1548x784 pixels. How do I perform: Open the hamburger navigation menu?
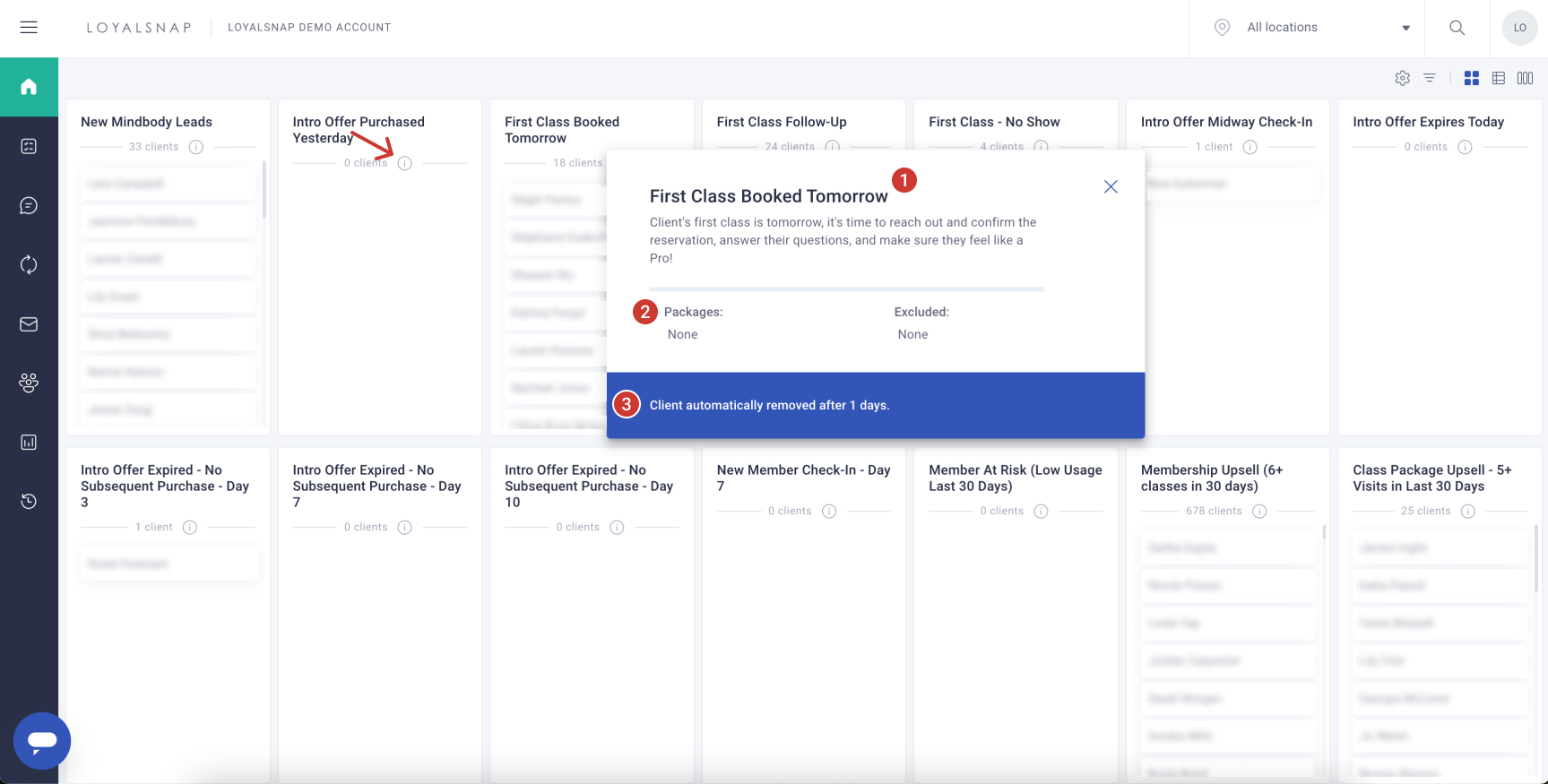[x=29, y=28]
